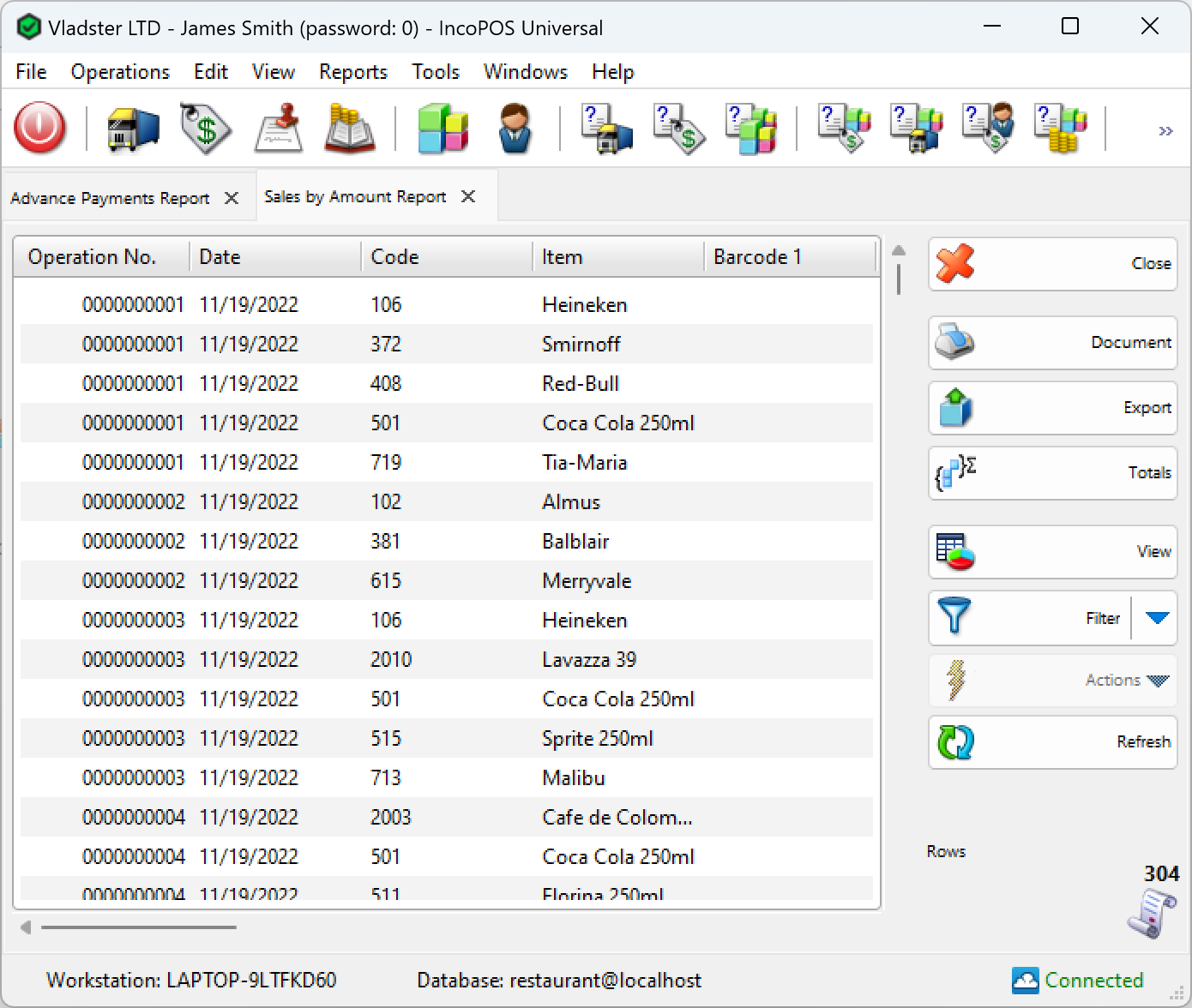Select the Almus row

447,502
